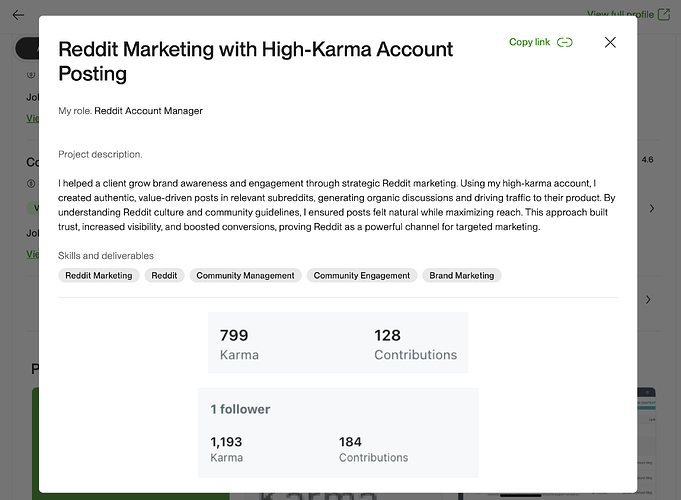681x500 pixels.
Task: Go back with the left arrow
Action: (x=17, y=15)
